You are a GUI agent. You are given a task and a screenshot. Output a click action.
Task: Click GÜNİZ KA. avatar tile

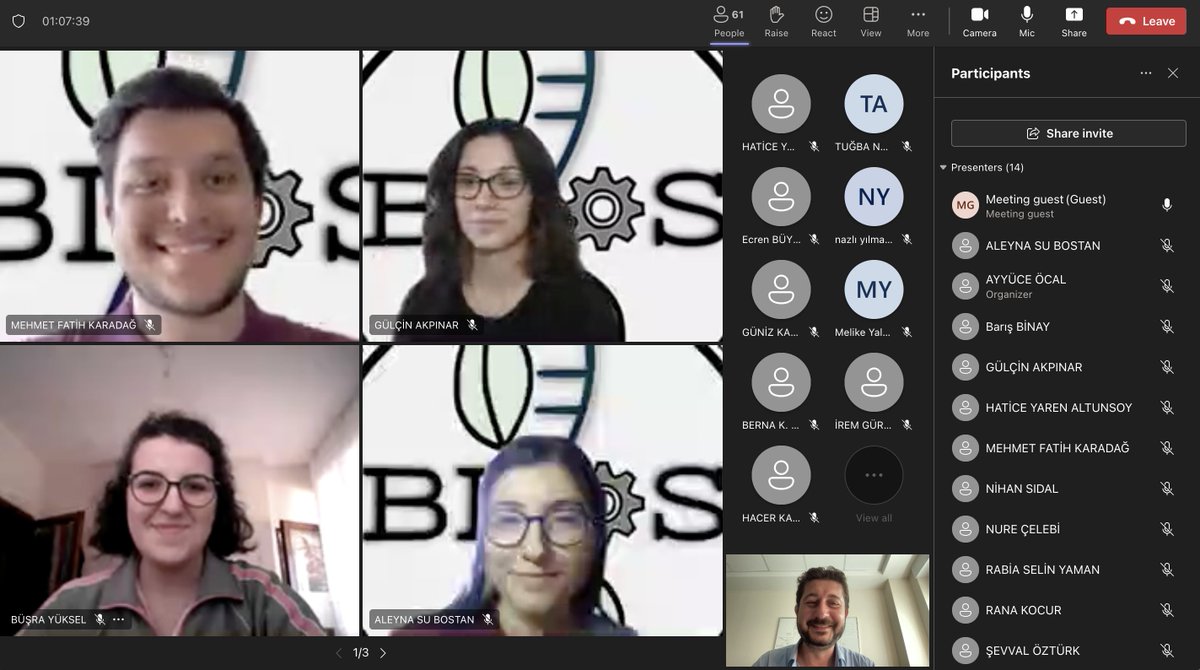(x=781, y=290)
